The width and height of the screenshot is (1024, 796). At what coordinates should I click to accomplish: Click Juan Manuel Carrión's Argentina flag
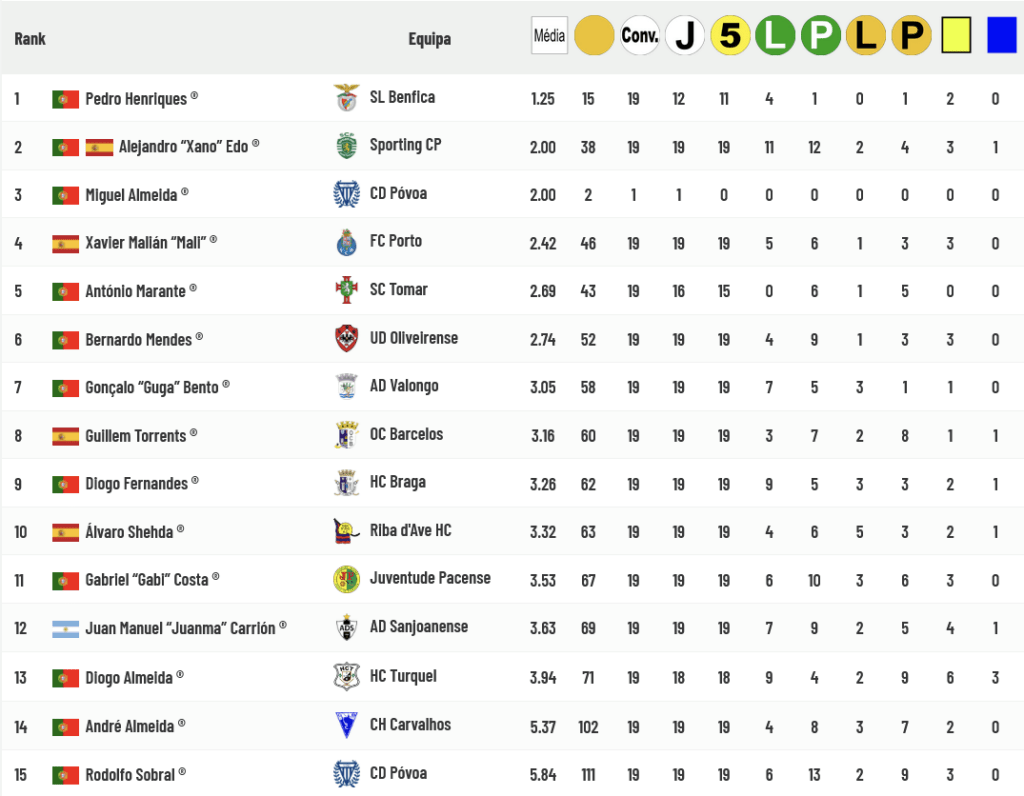pos(66,629)
